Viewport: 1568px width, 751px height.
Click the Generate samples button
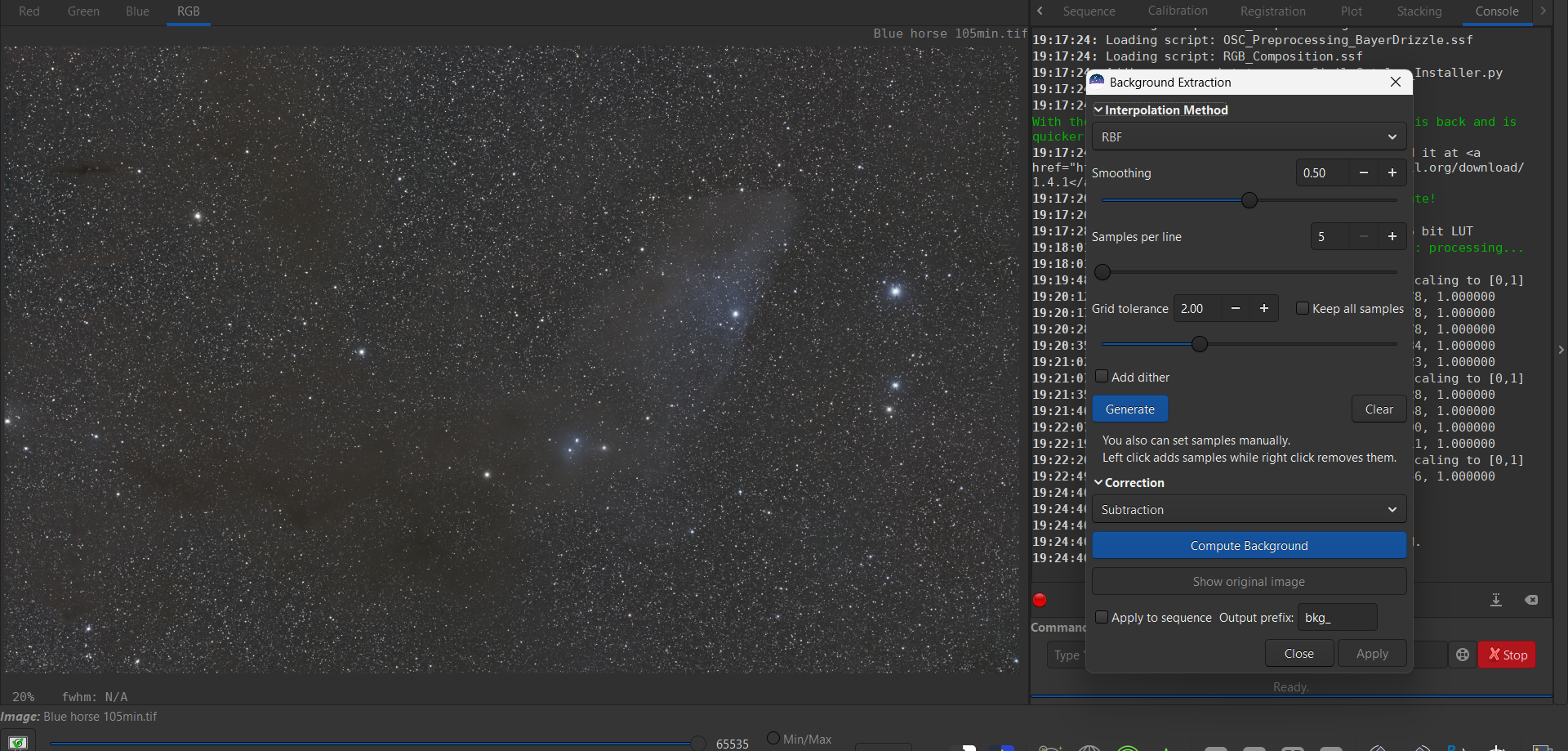[1130, 409]
